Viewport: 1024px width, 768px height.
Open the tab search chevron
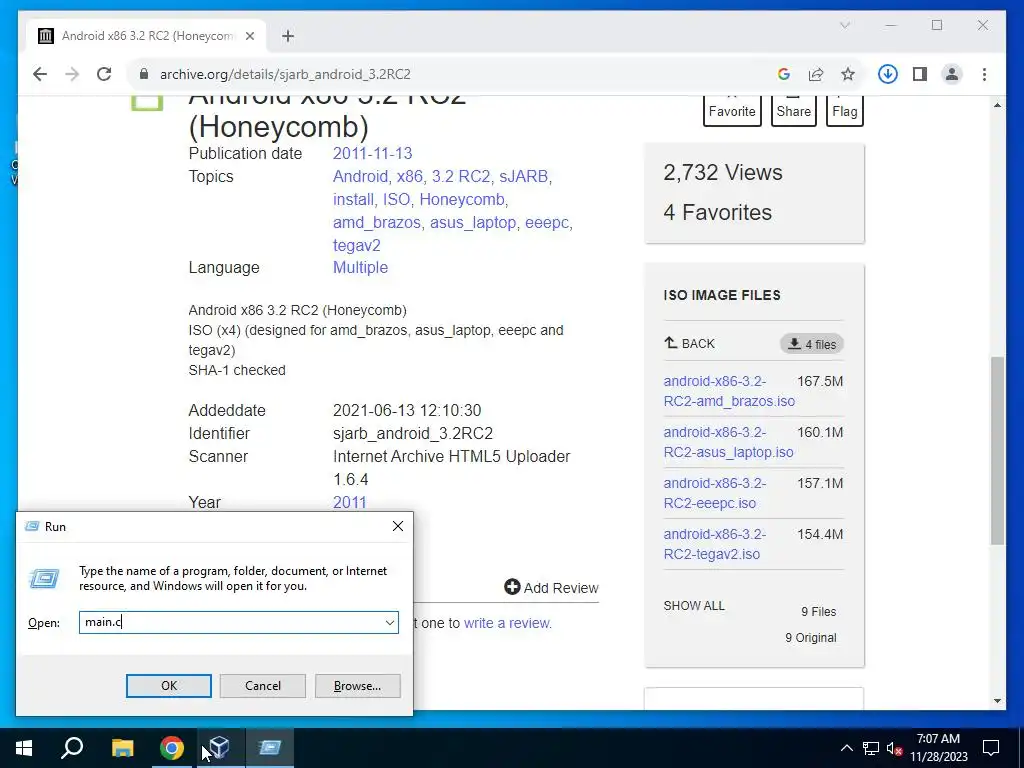click(844, 25)
